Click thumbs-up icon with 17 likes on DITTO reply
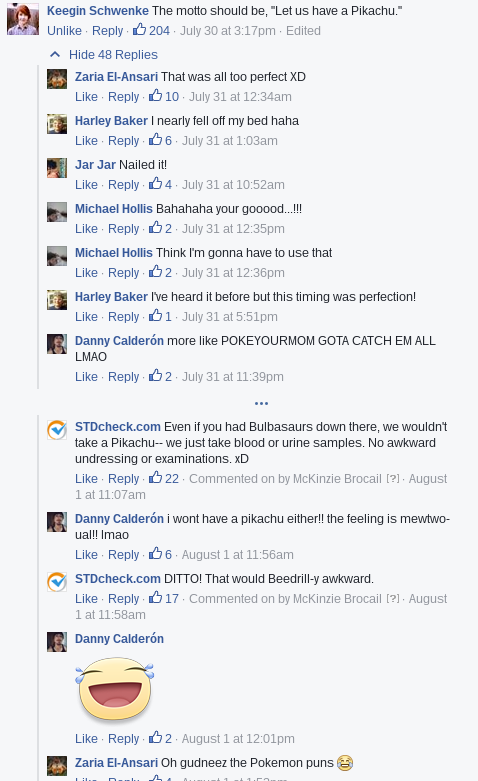 [x=156, y=598]
